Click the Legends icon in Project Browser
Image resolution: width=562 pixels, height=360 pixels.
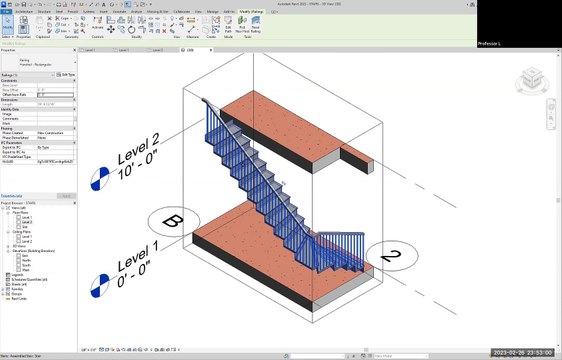pos(8,275)
